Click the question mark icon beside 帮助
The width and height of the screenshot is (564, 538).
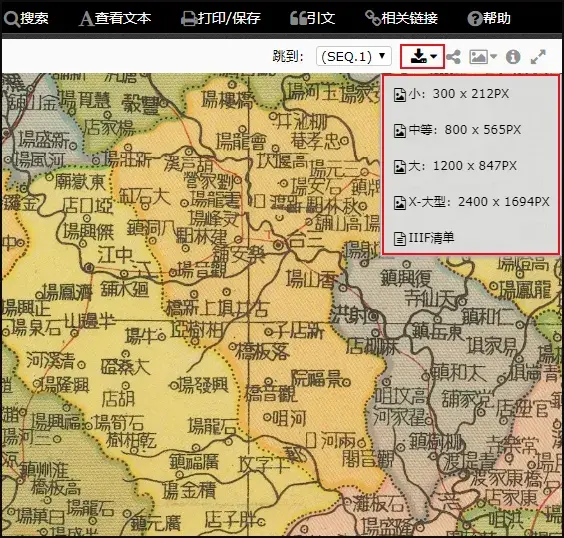coord(475,19)
